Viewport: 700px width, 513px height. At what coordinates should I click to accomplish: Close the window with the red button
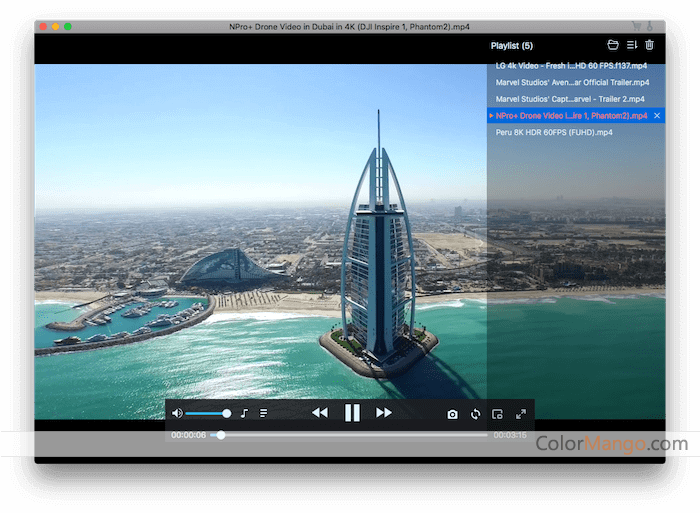(43, 26)
